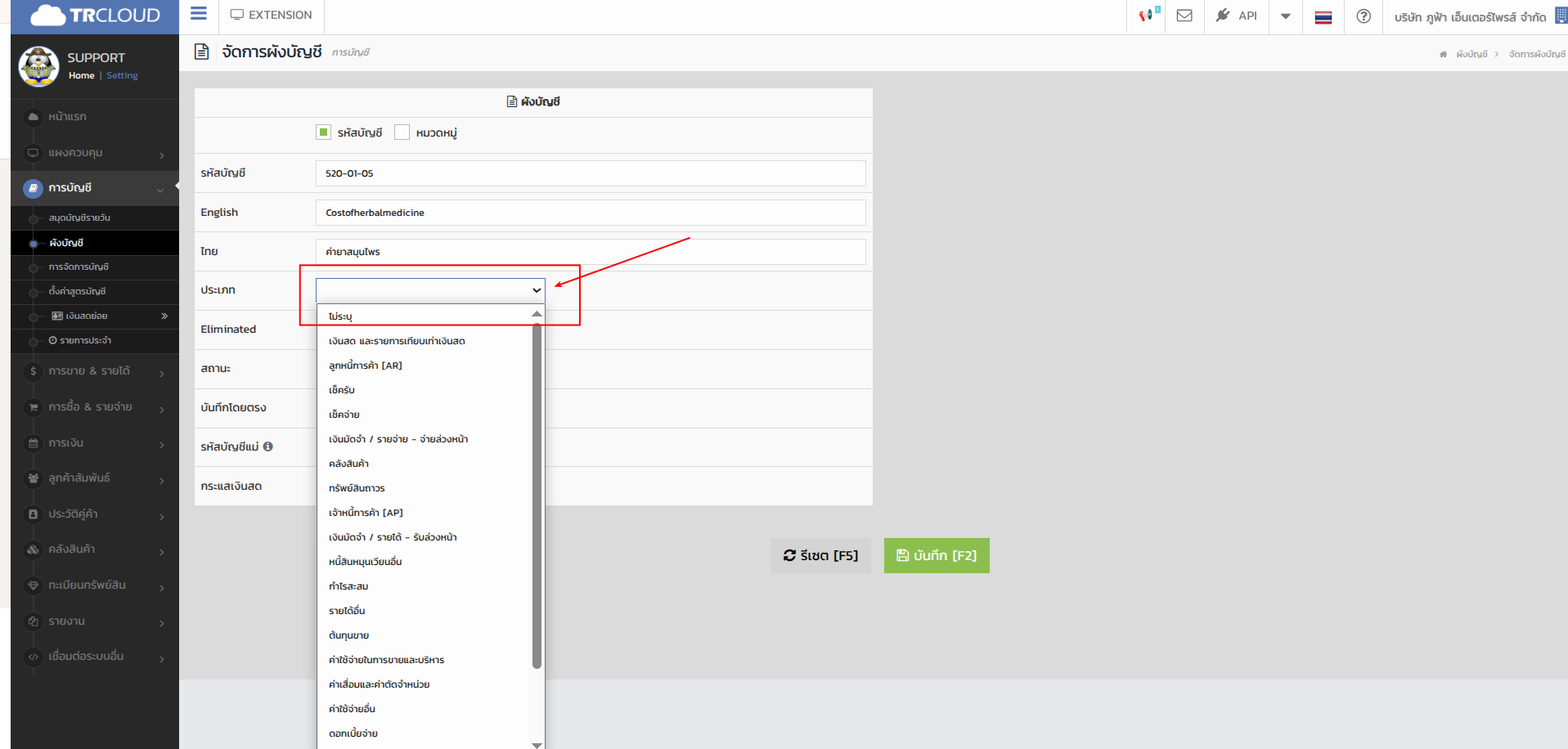Select the Thai flag language icon
This screenshot has height=749, width=1568.
(x=1323, y=17)
